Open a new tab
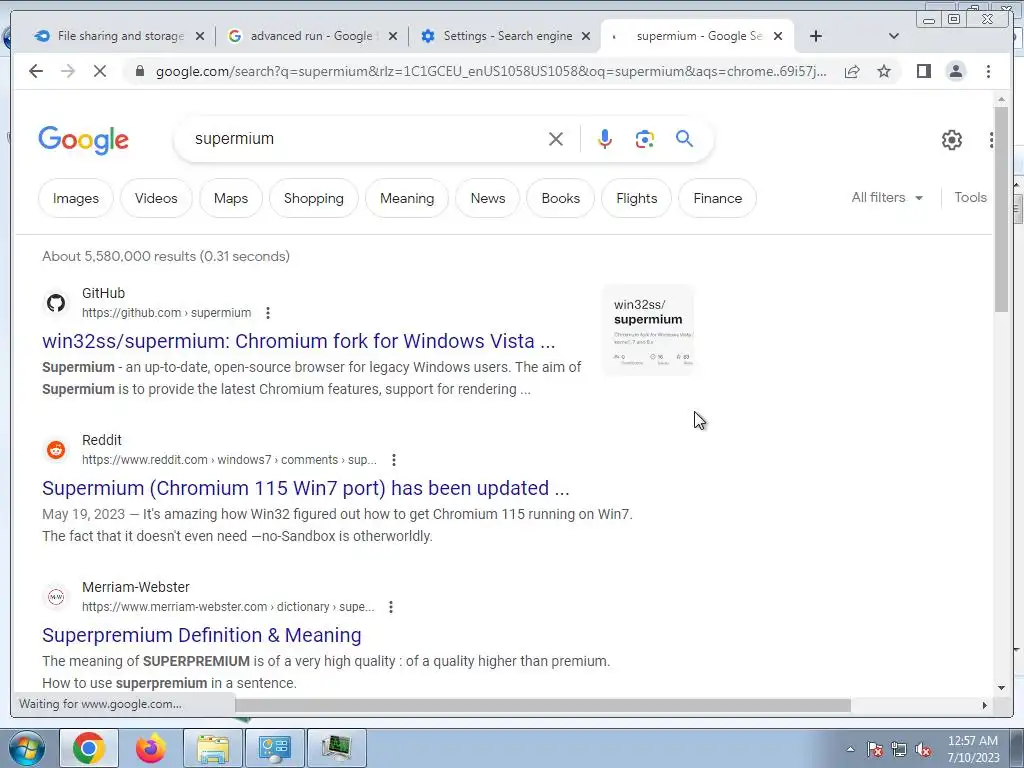The image size is (1024, 768). point(816,36)
